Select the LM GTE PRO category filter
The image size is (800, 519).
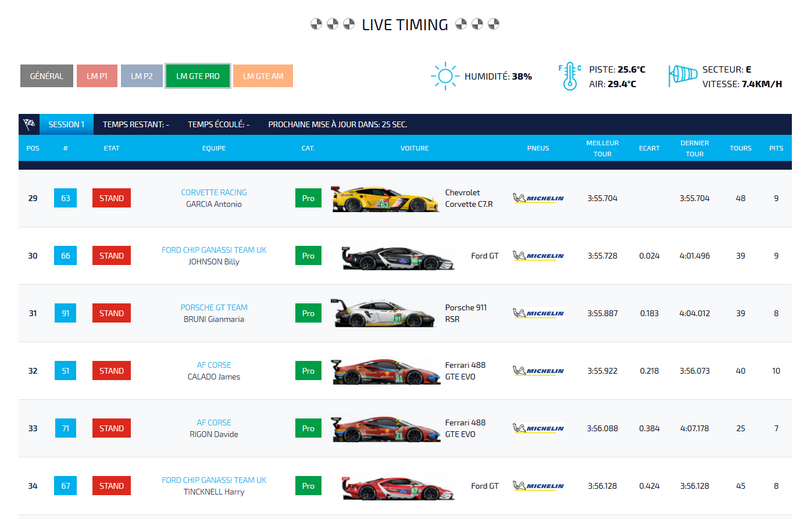[198, 76]
